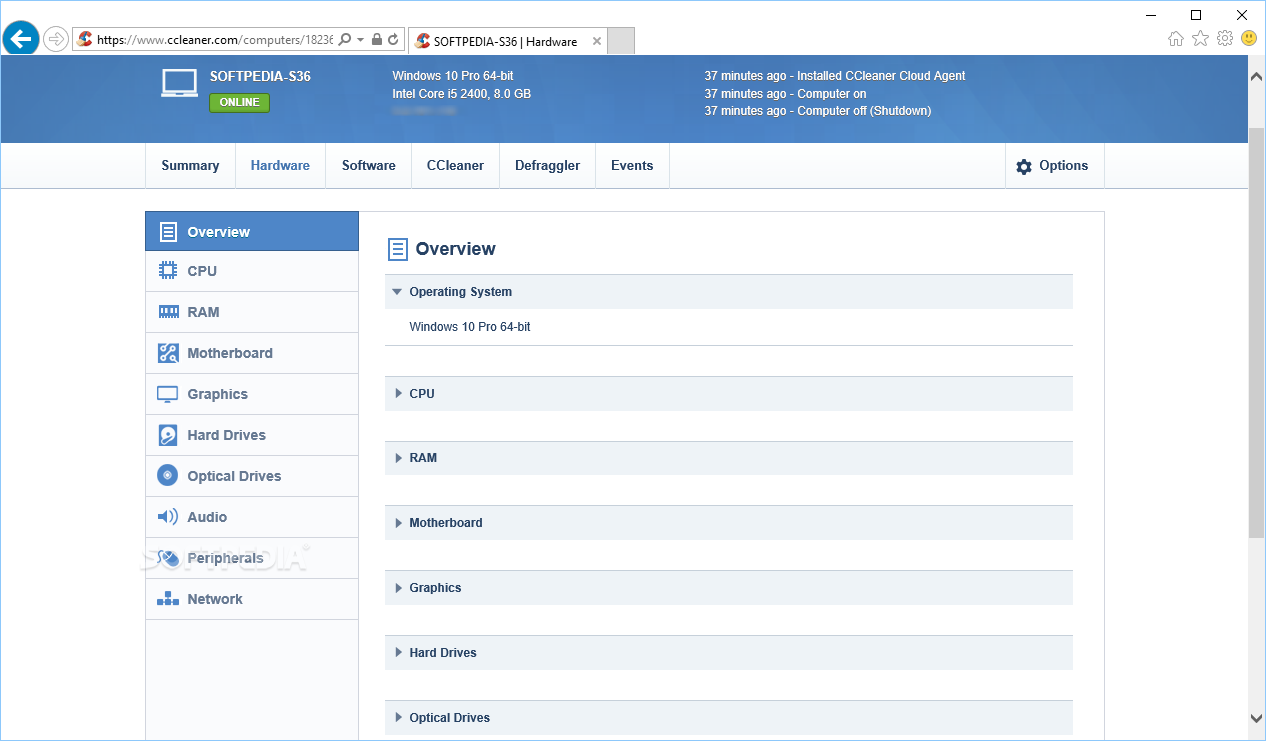Viewport: 1266px width, 741px height.
Task: Click 'Windows 10 Pro 64-bit' under Operating System
Action: [x=470, y=327]
